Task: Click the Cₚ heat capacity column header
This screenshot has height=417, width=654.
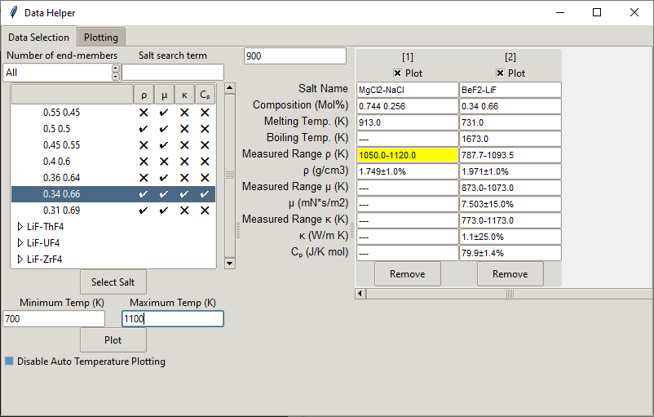Action: 205,95
